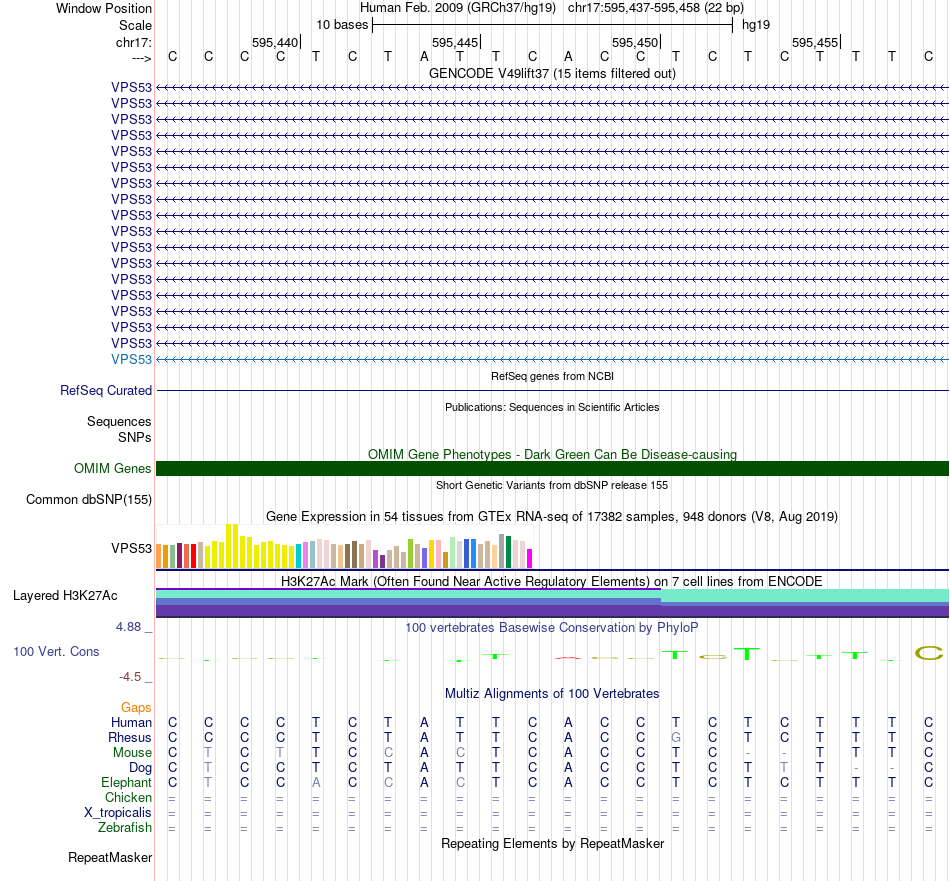Viewport: 950px width, 881px height.
Task: Select the Mouse alignment row label
Action: (x=132, y=753)
